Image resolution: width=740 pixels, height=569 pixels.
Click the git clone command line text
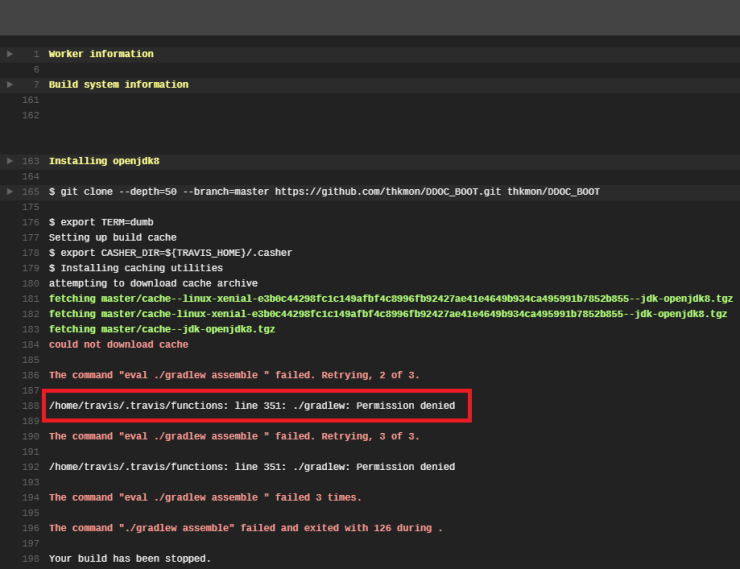pos(324,191)
